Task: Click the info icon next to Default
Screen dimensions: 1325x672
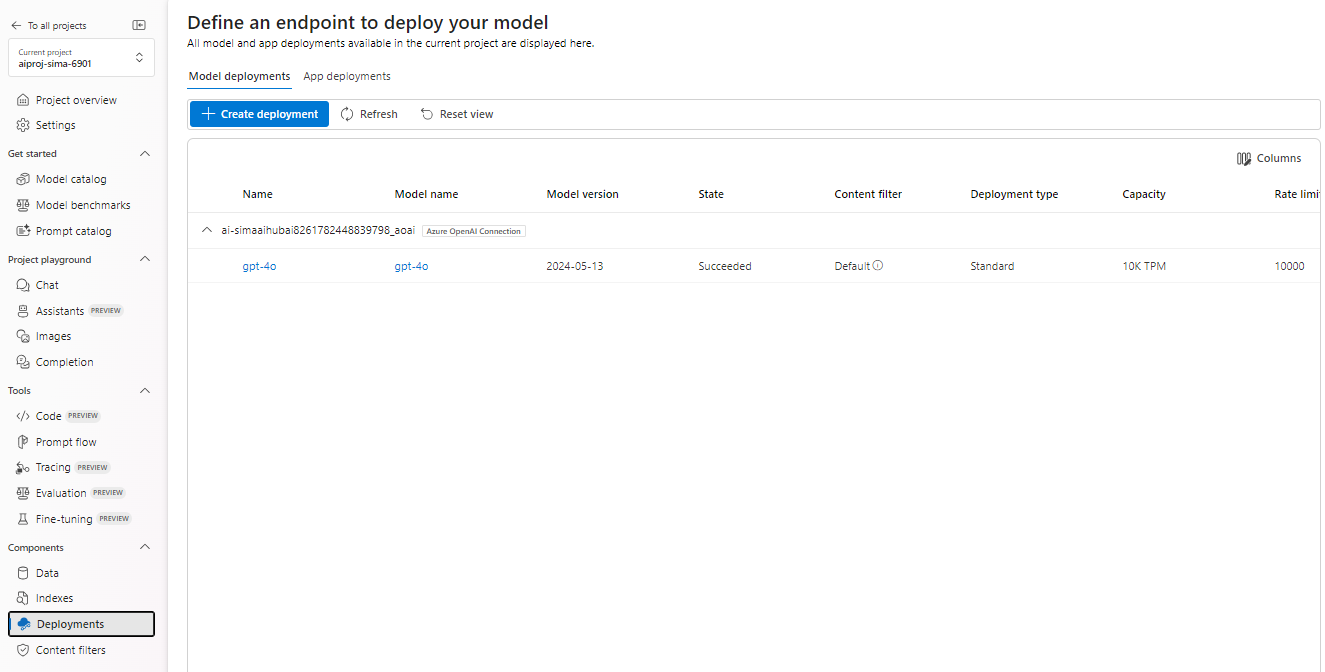Action: pyautogui.click(x=878, y=265)
